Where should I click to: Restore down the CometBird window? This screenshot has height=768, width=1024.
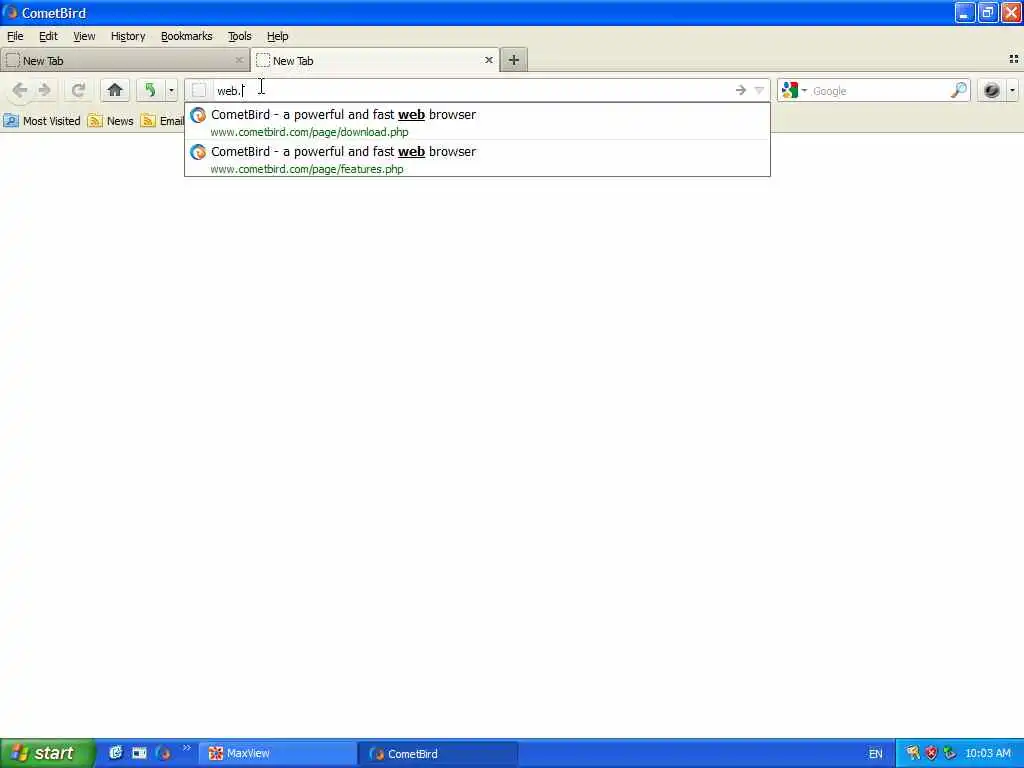coord(987,12)
